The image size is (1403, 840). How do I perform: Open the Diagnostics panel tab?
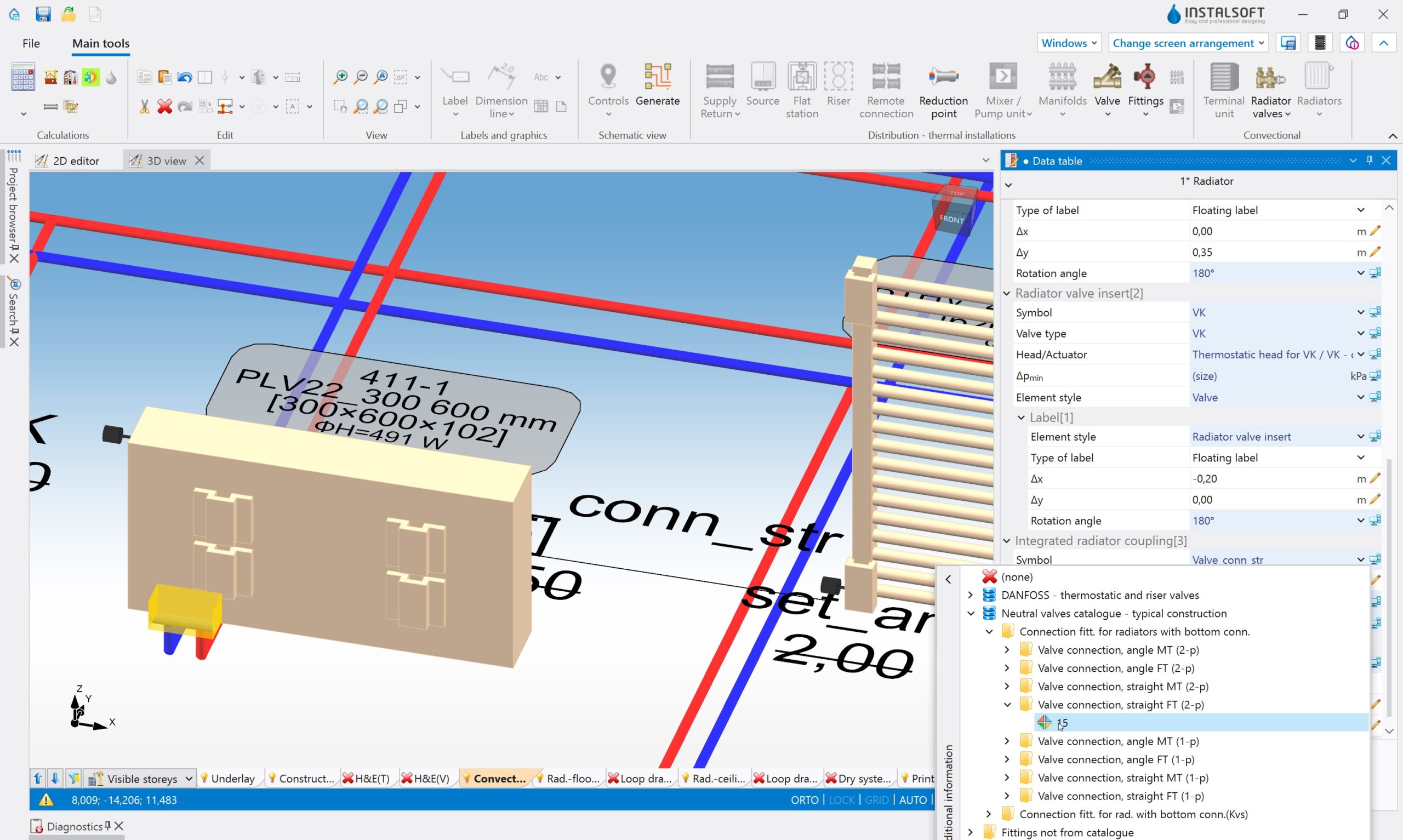(x=68, y=826)
